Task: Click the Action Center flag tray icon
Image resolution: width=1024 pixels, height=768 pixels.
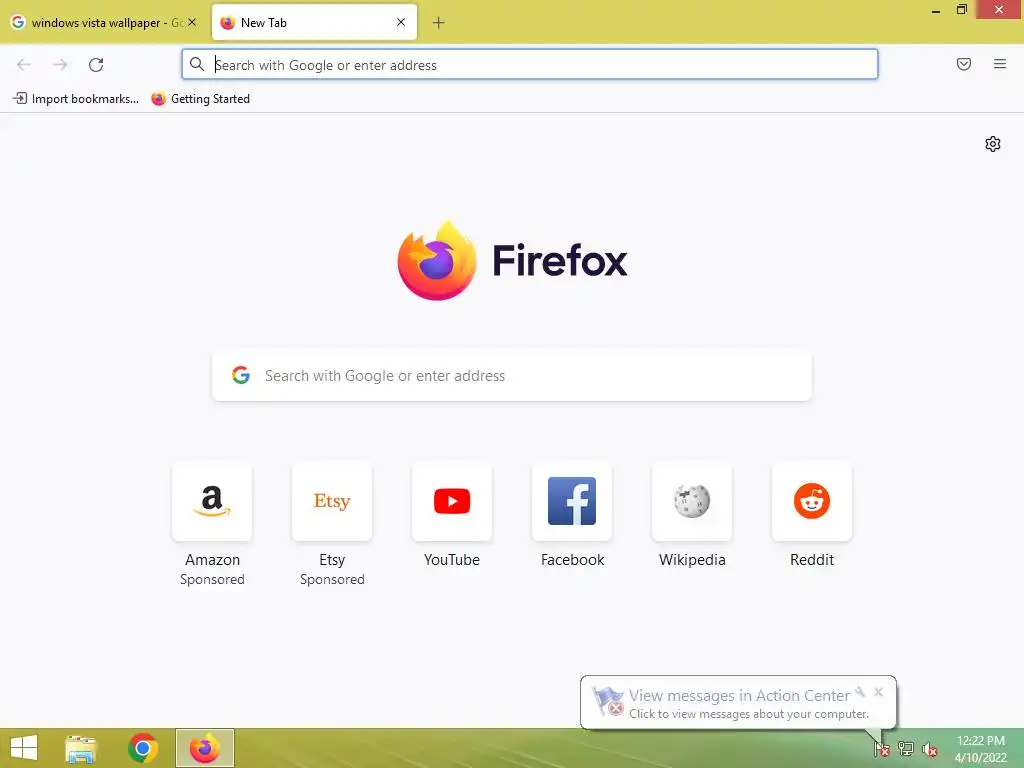Action: (x=882, y=748)
